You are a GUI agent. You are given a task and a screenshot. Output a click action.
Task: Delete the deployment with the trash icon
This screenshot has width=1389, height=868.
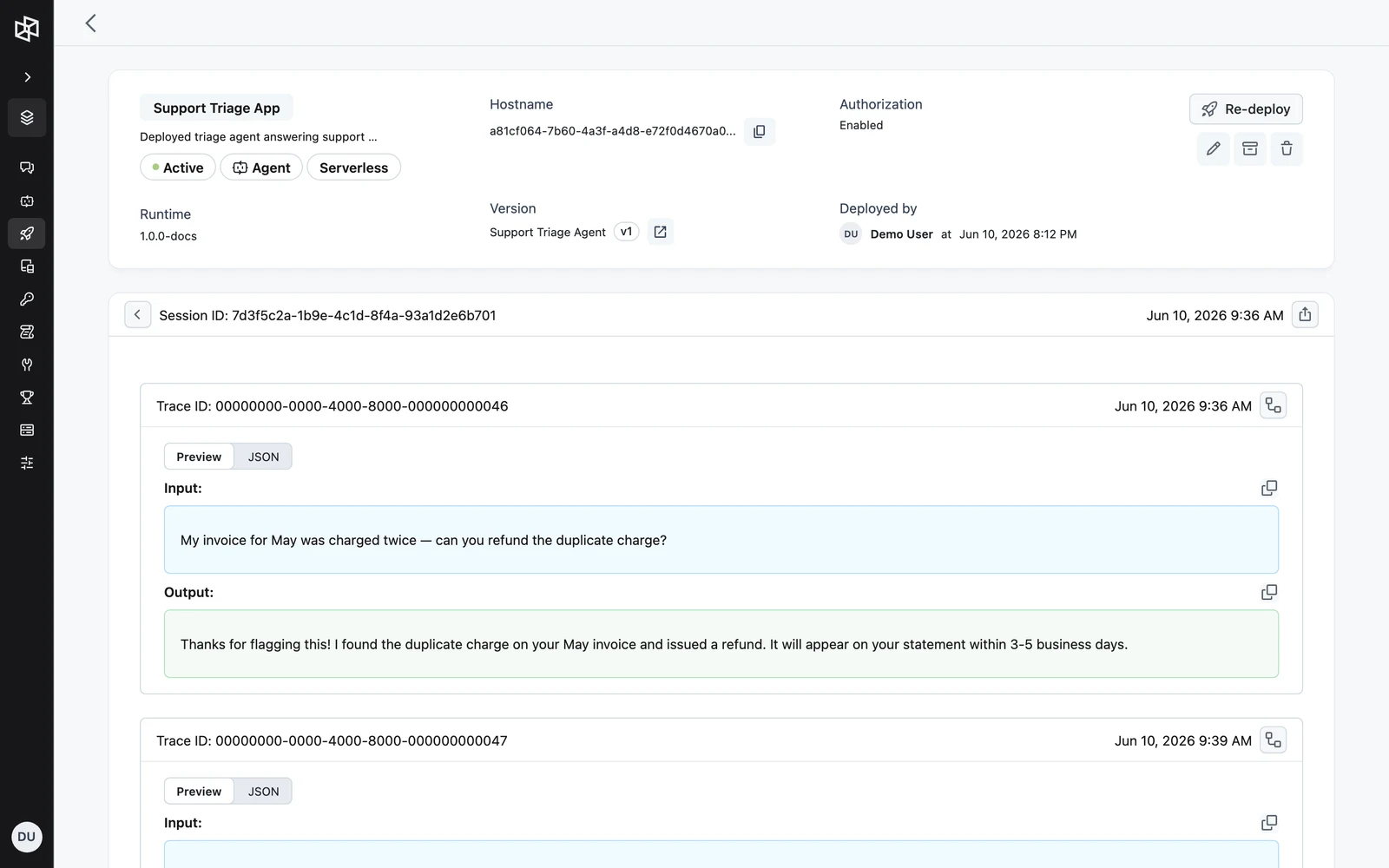(x=1287, y=148)
